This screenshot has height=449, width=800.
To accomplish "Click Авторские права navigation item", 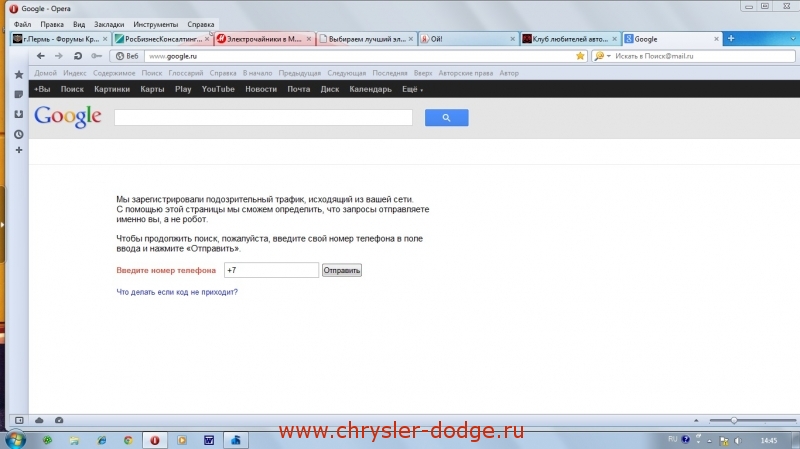I will pos(466,73).
